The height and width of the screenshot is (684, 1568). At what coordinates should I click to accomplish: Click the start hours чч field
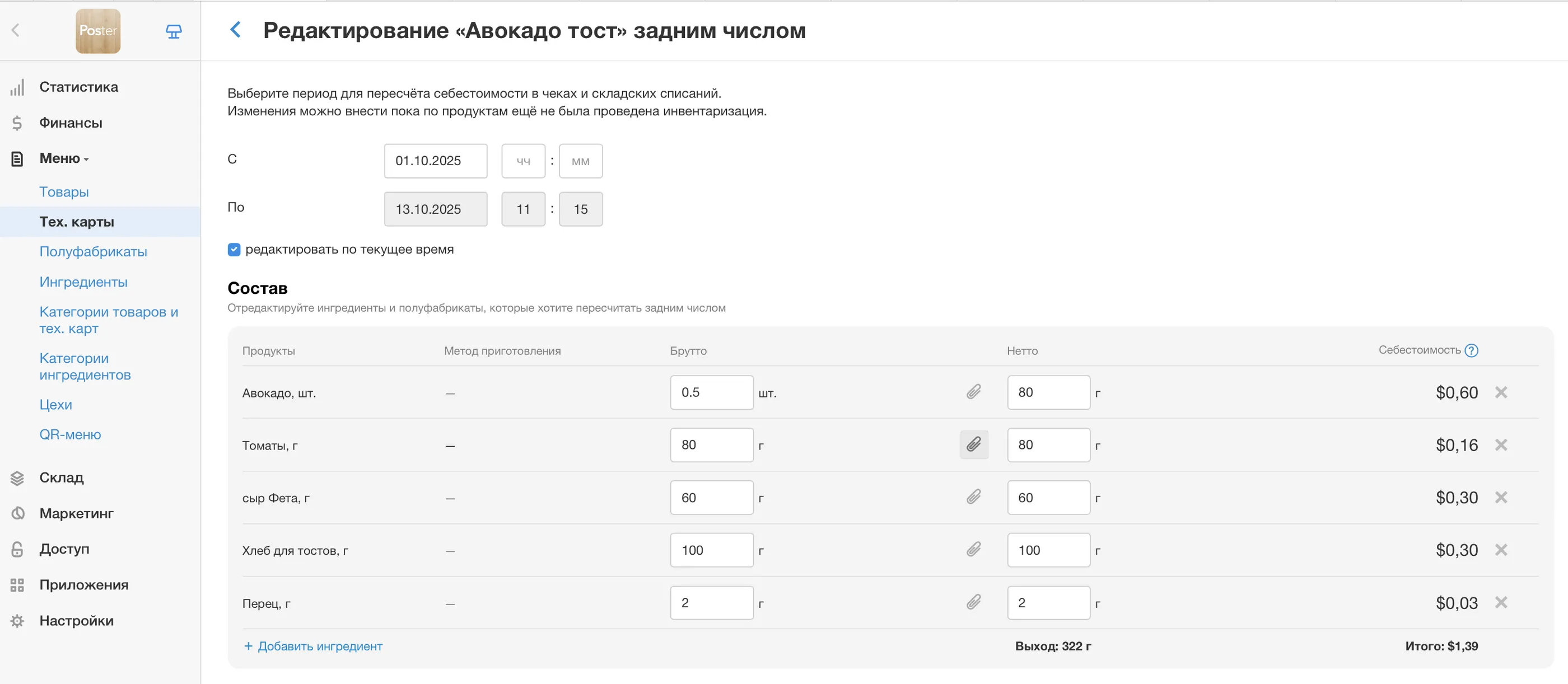point(523,161)
